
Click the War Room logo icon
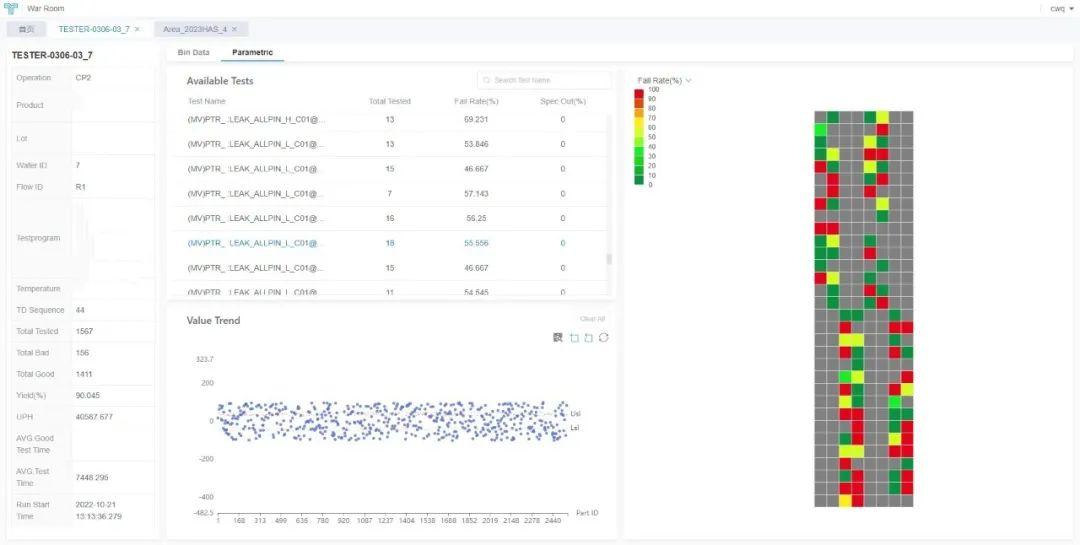[11, 8]
